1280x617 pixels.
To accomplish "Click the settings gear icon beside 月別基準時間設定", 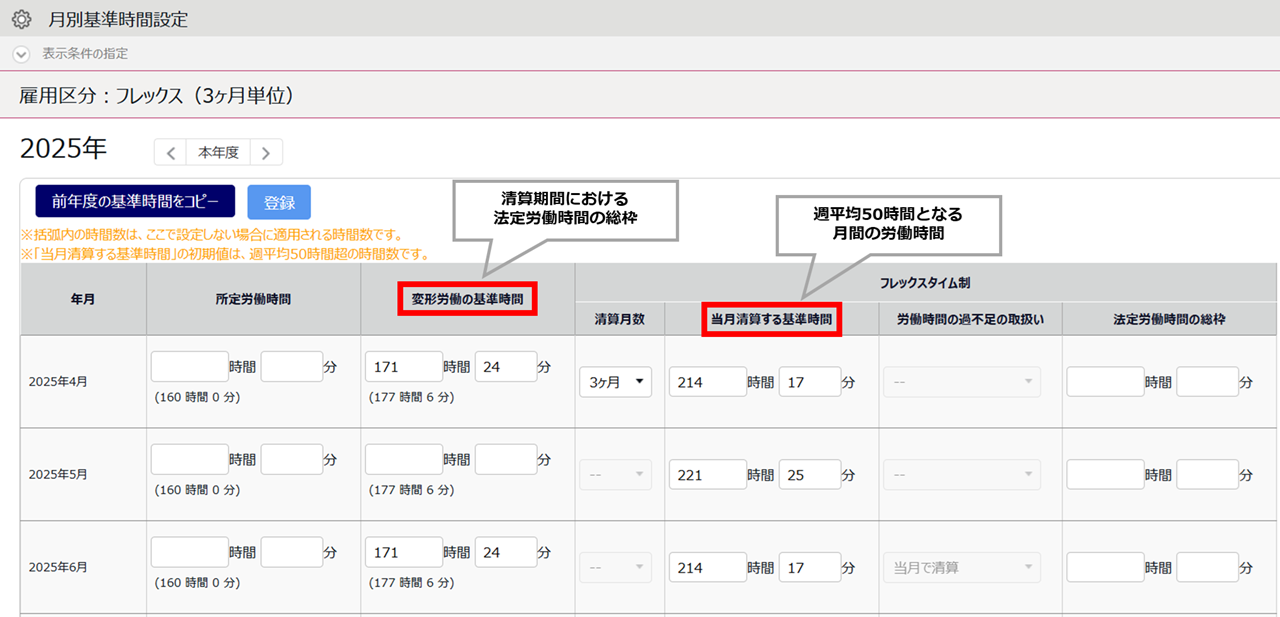I will [x=21, y=19].
